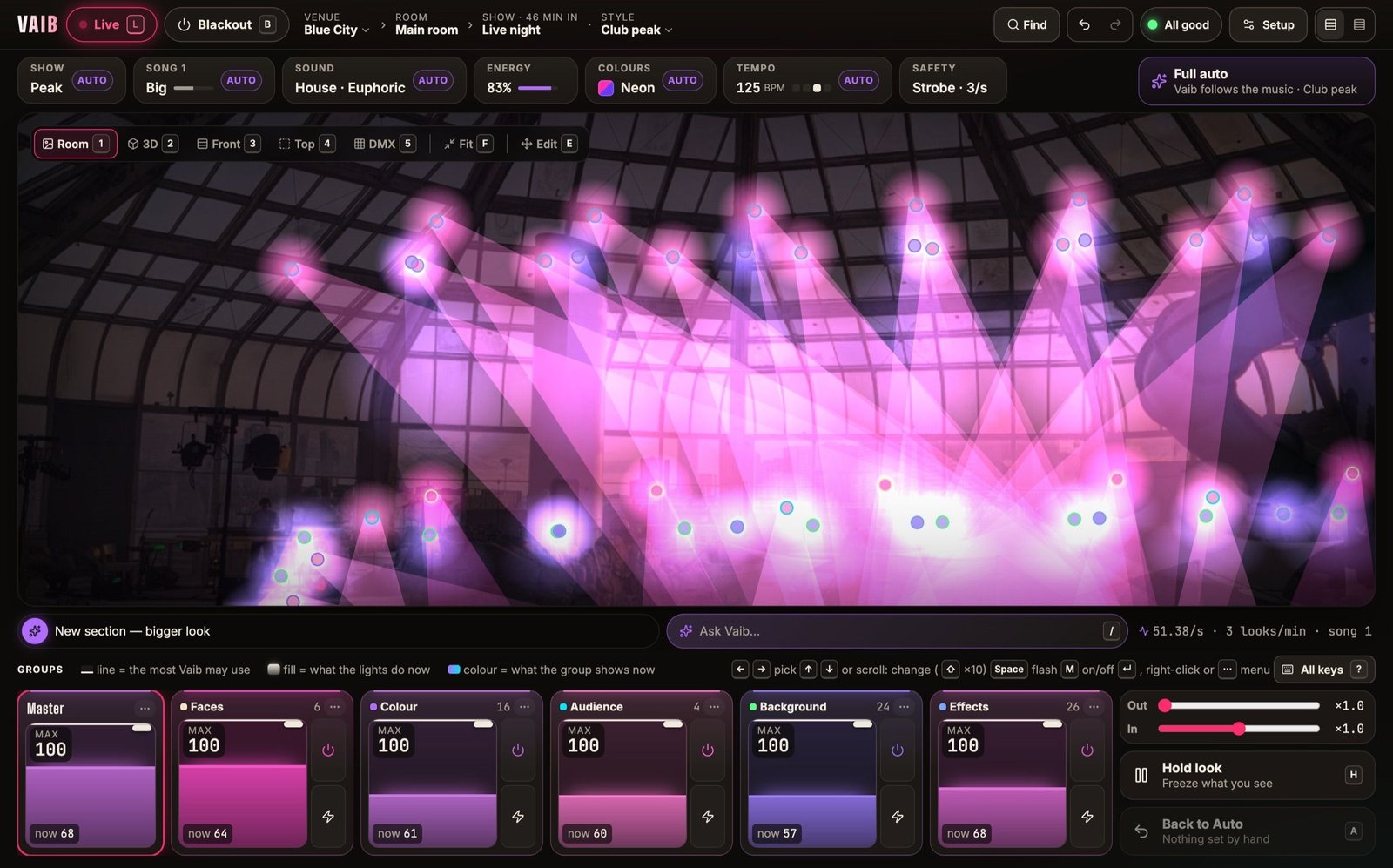The height and width of the screenshot is (868, 1393).
Task: Toggle the Song 1 AUTO pill
Action: [241, 80]
